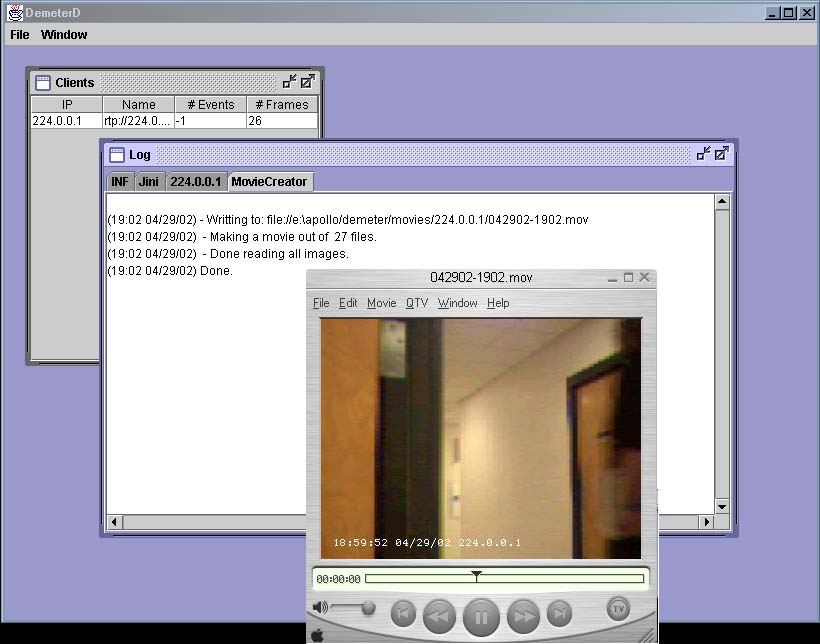Click the Log vertical scrollbar track

[x=722, y=354]
